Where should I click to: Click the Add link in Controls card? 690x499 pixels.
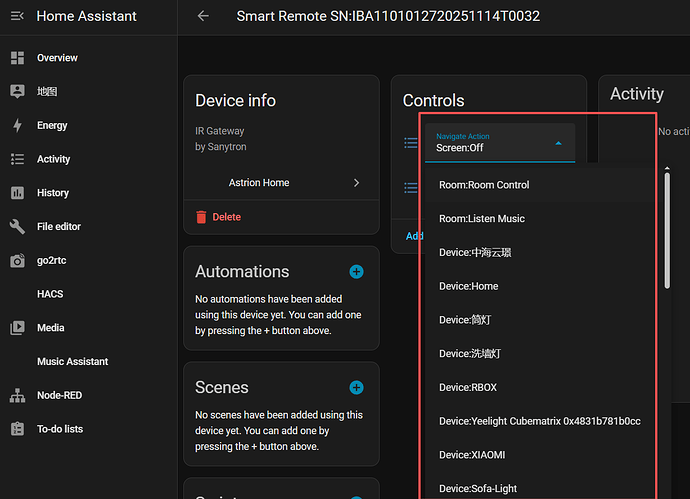[x=414, y=236]
